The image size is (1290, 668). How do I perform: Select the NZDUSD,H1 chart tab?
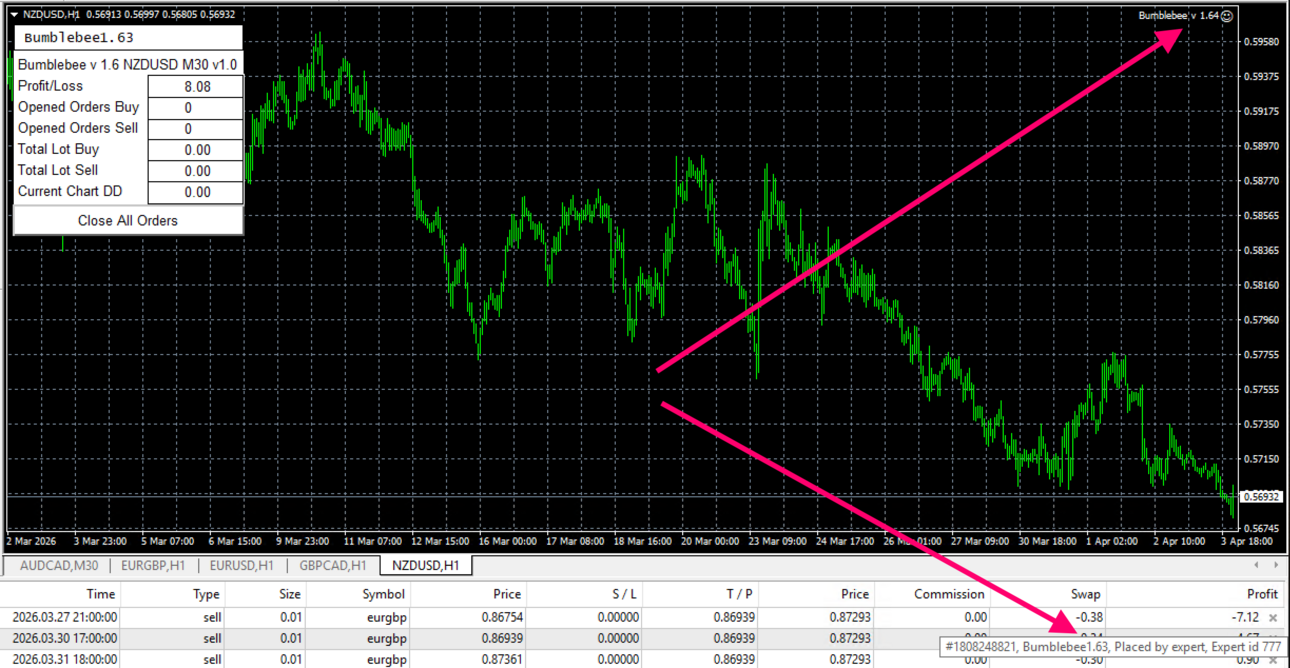point(425,565)
